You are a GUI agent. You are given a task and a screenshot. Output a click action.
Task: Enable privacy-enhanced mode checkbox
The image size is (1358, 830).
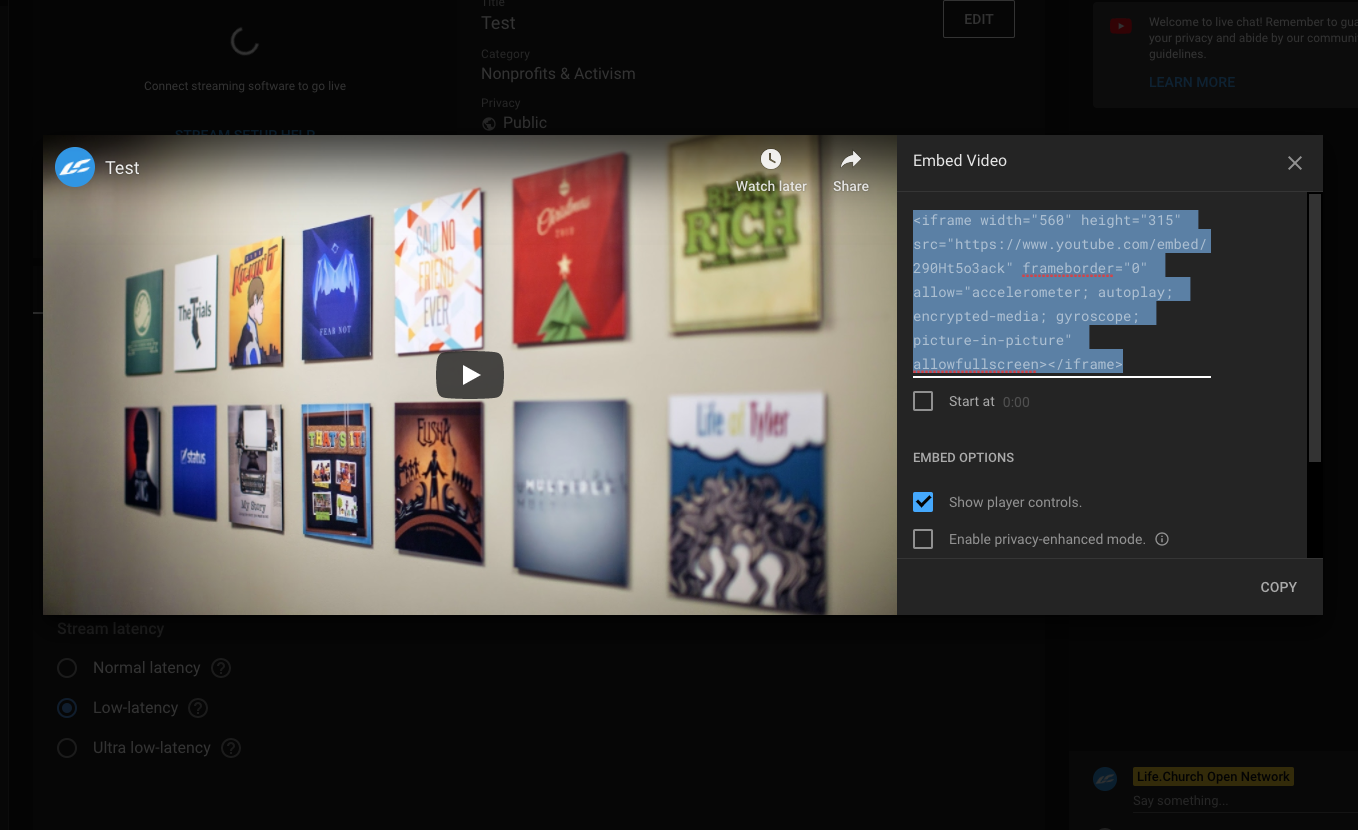click(x=923, y=539)
